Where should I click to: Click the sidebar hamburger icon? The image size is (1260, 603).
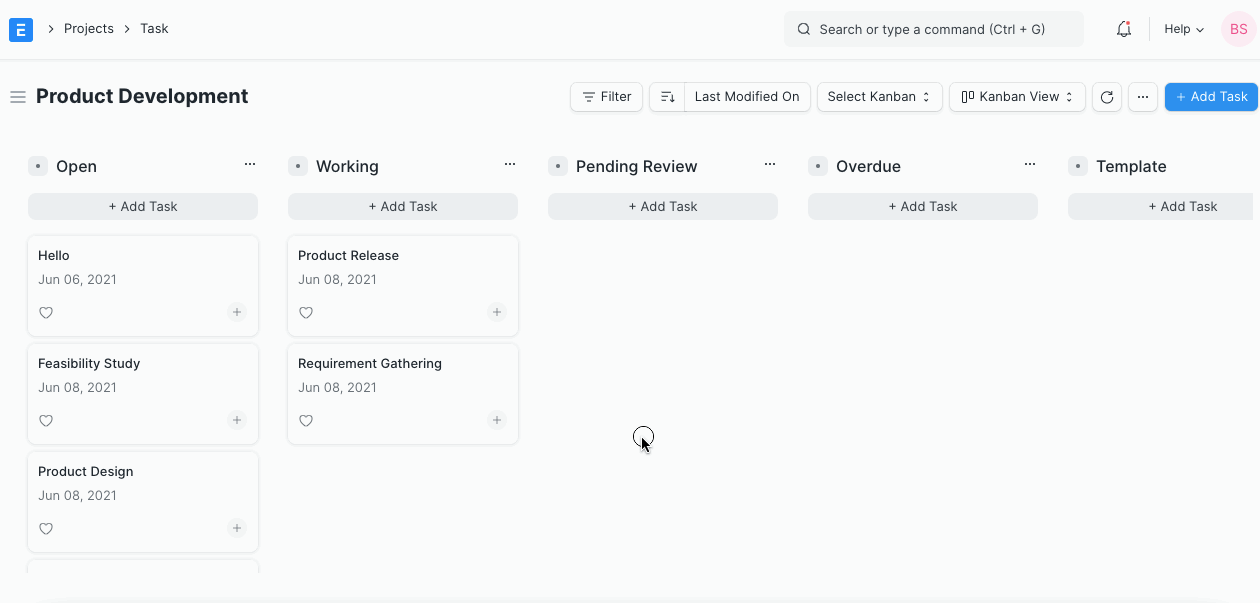[18, 96]
